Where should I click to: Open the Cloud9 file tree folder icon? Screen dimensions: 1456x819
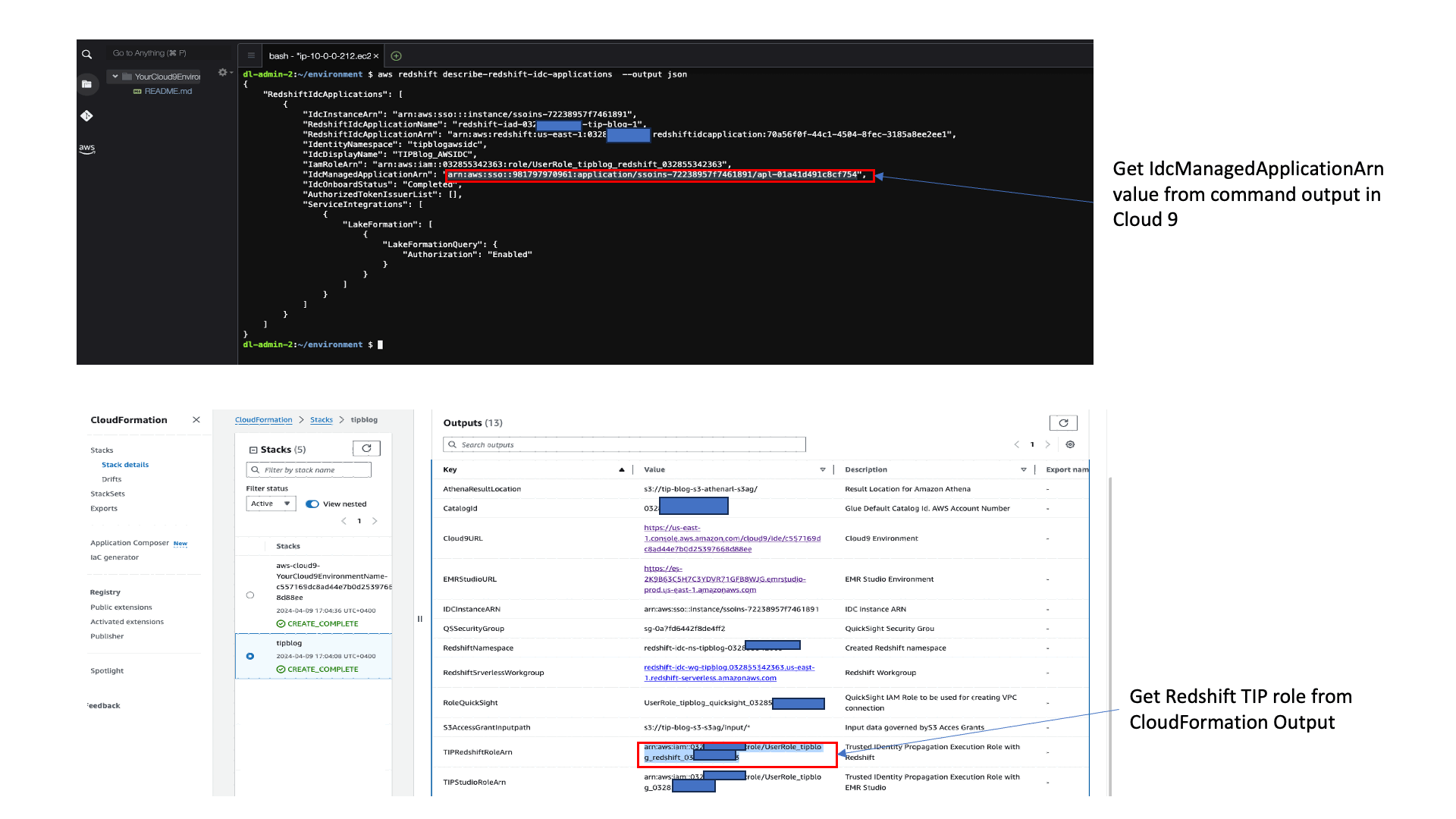coord(86,84)
